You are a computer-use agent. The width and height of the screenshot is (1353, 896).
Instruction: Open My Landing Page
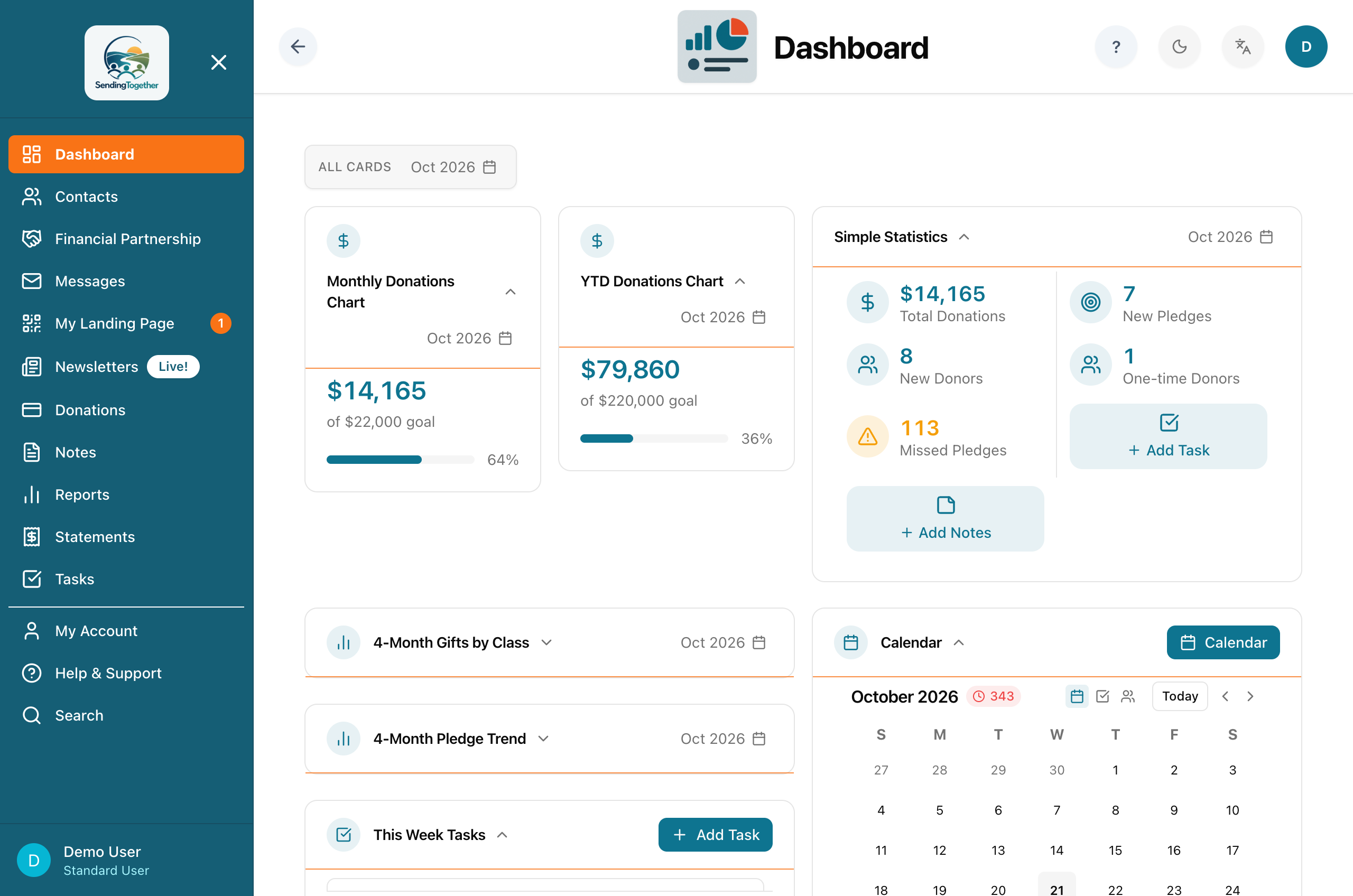[126, 323]
